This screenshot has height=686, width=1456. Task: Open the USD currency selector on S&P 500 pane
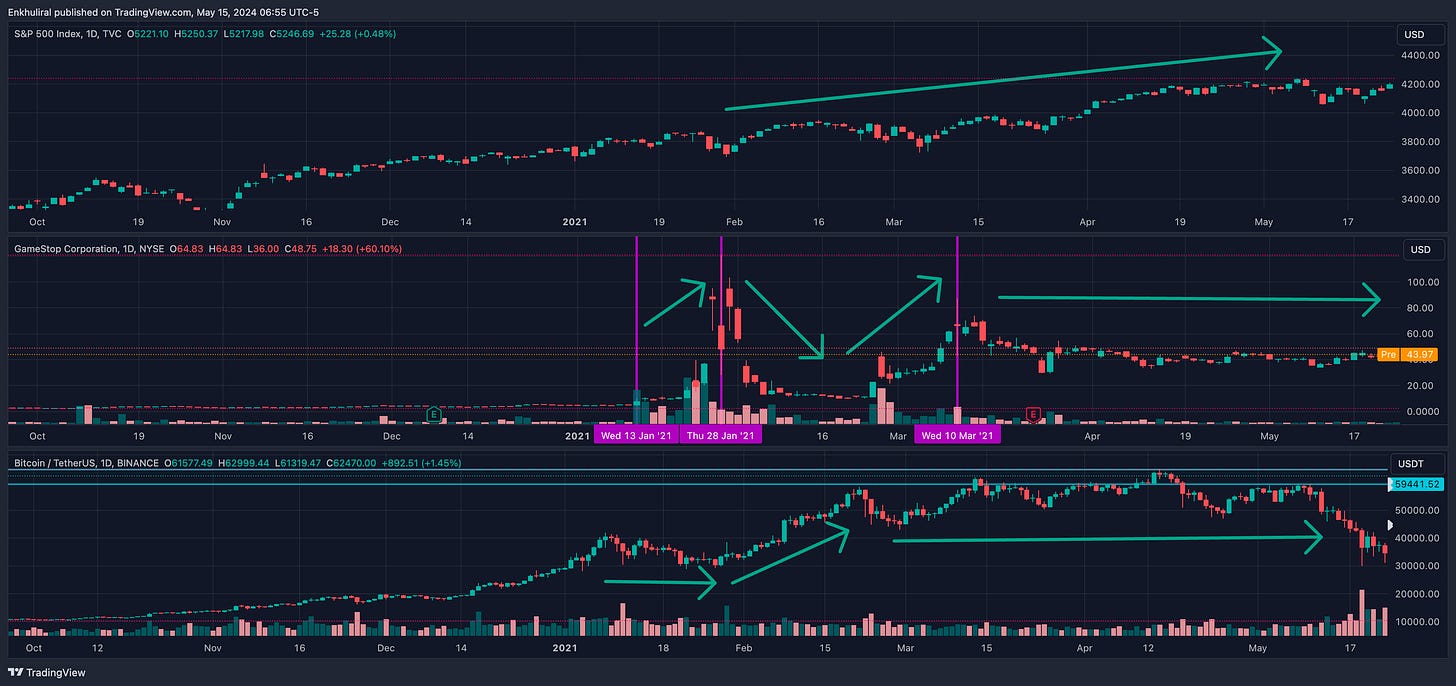coord(1421,36)
